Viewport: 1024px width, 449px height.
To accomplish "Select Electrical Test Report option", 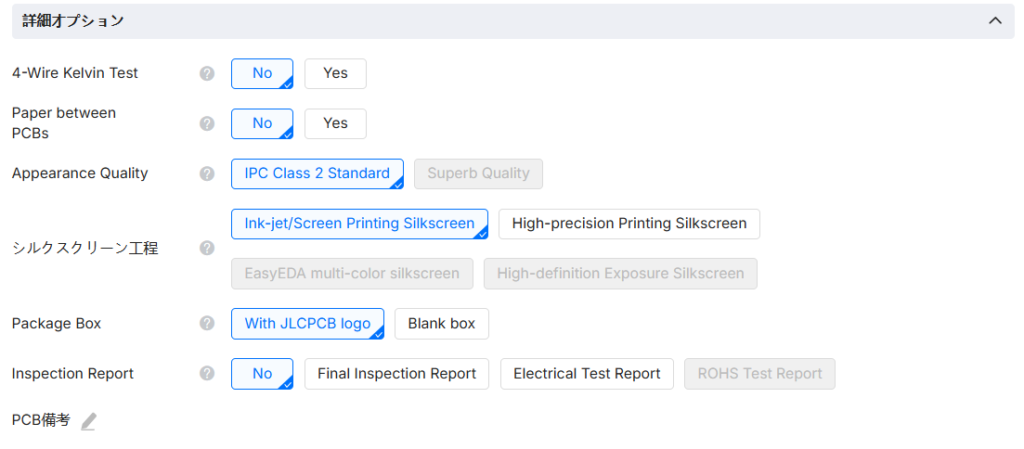I will pyautogui.click(x=587, y=373).
